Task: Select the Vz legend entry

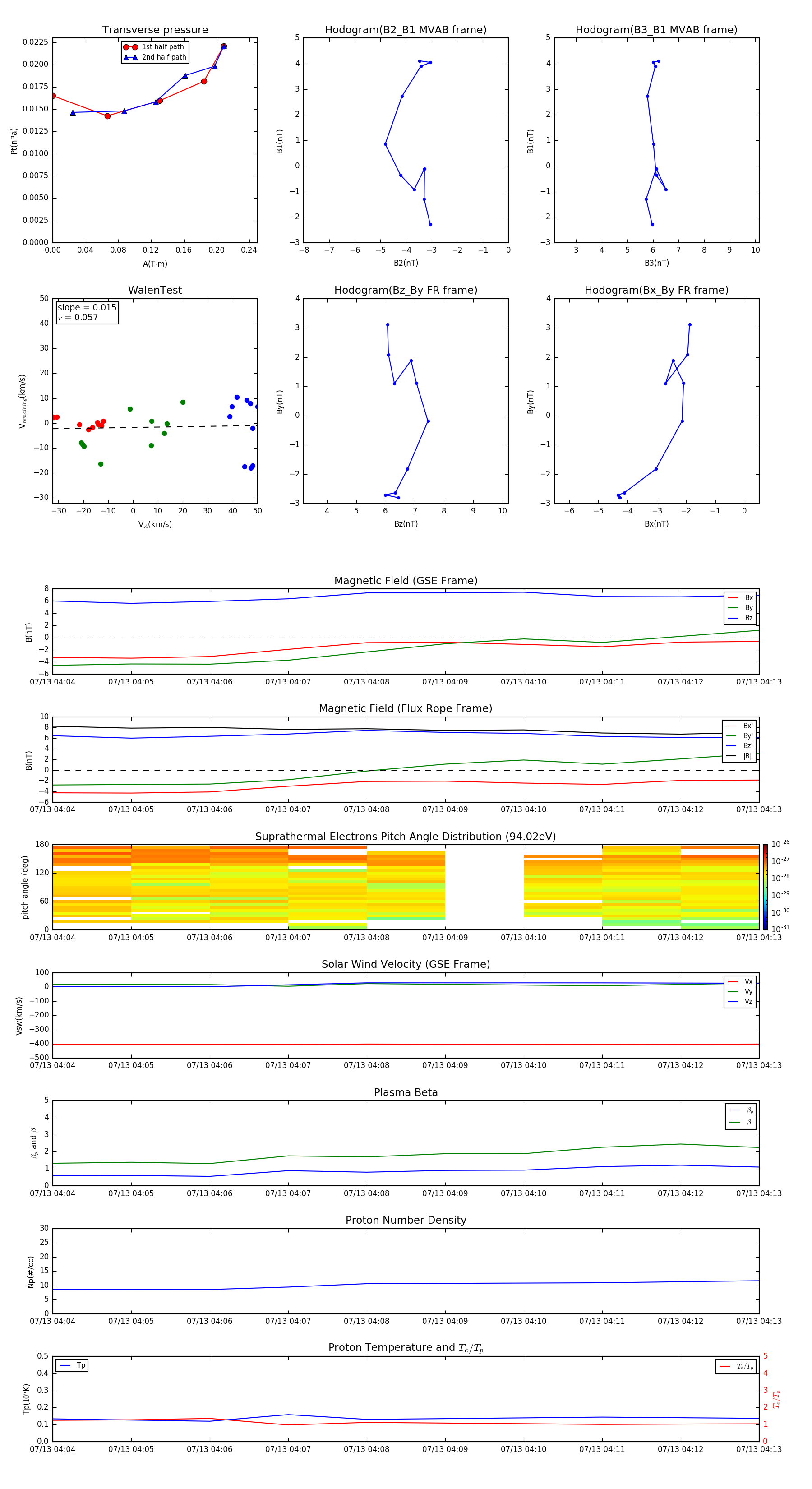Action: pos(740,1002)
